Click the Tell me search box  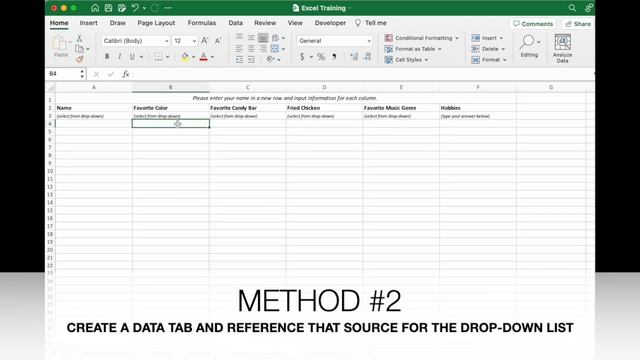click(371, 23)
